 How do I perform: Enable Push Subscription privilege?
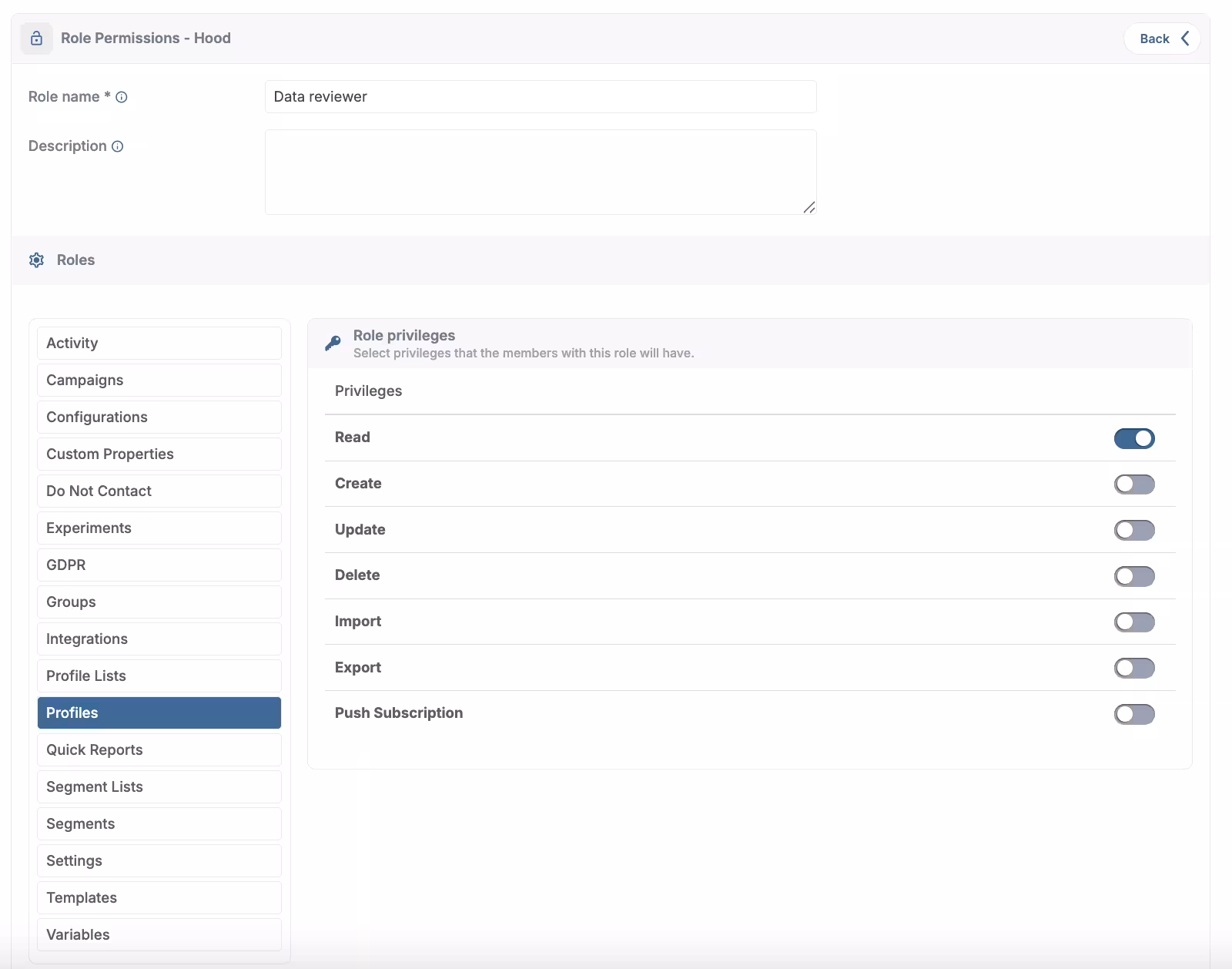pyautogui.click(x=1134, y=714)
